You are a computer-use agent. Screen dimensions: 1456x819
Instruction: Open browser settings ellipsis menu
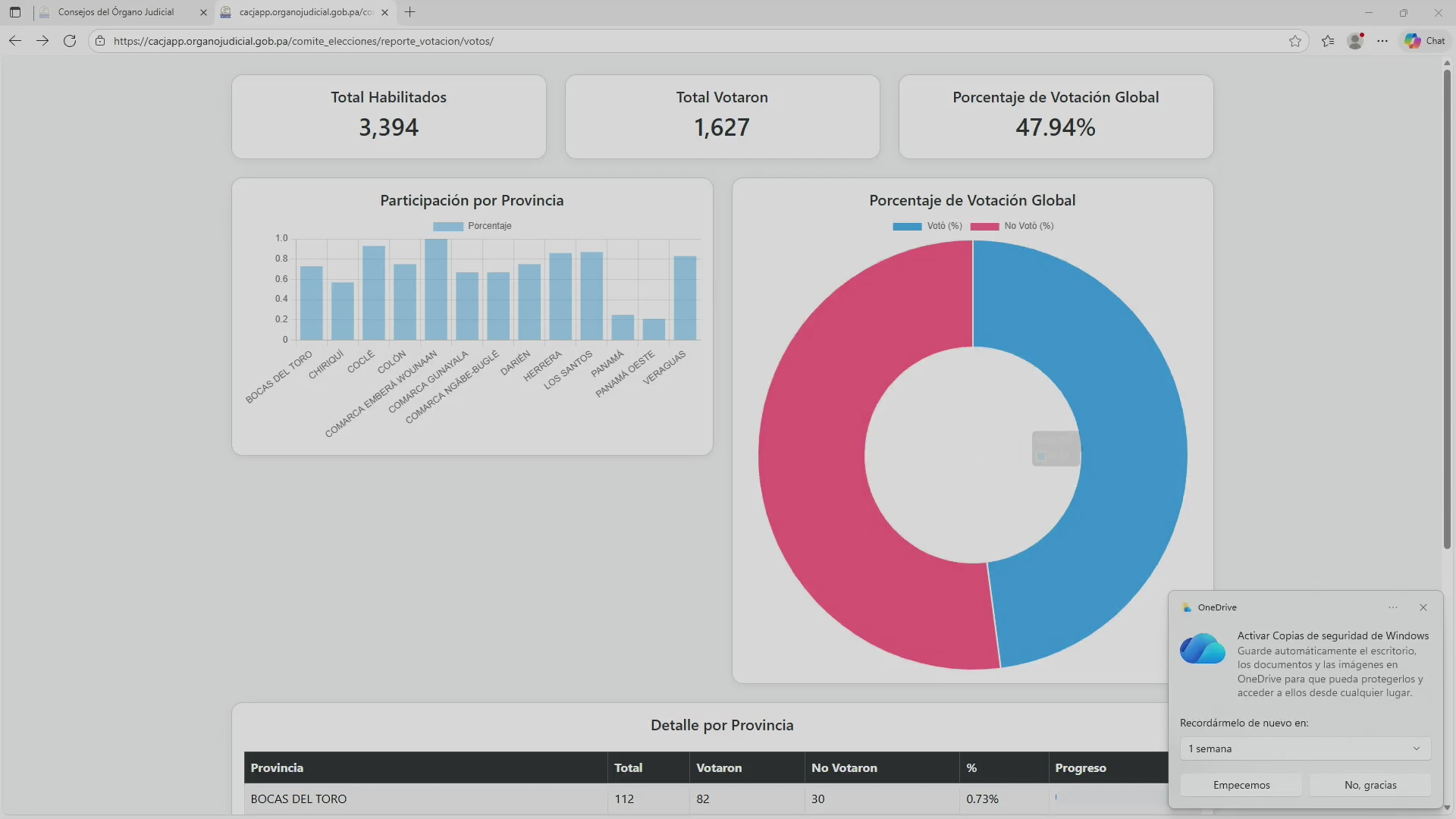1382,41
